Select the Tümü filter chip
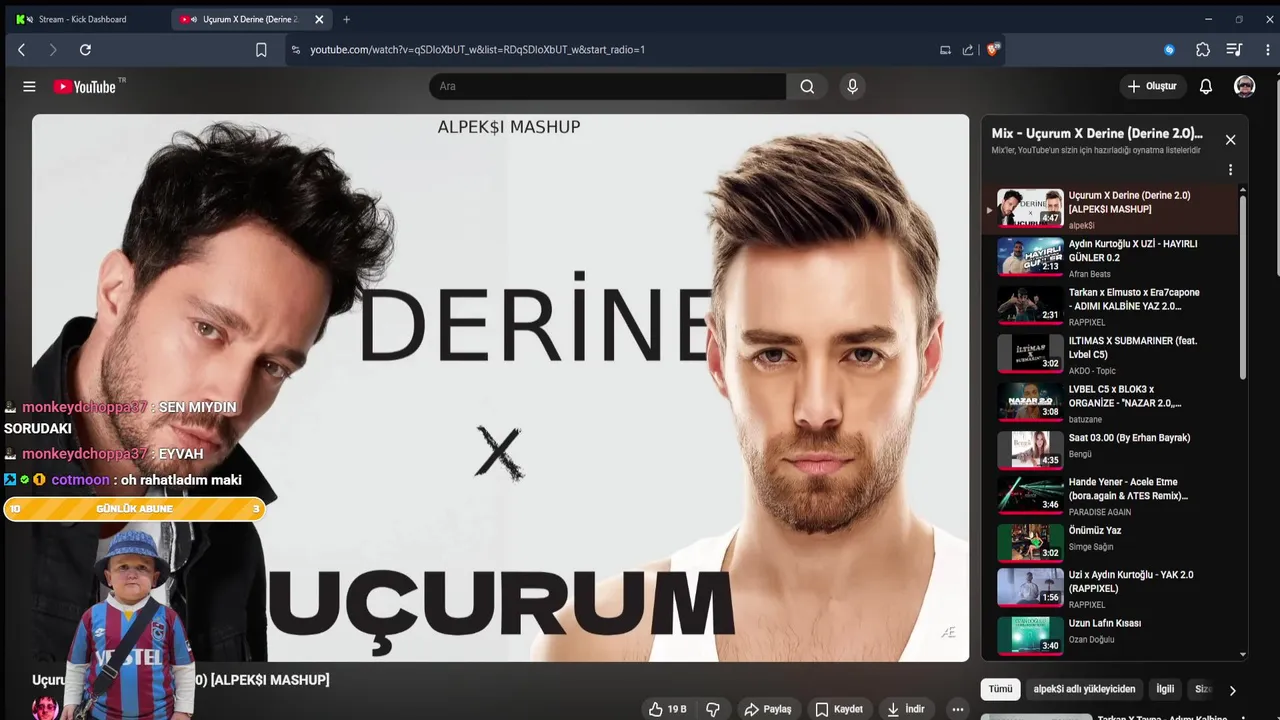This screenshot has width=1280, height=720. (x=1000, y=689)
